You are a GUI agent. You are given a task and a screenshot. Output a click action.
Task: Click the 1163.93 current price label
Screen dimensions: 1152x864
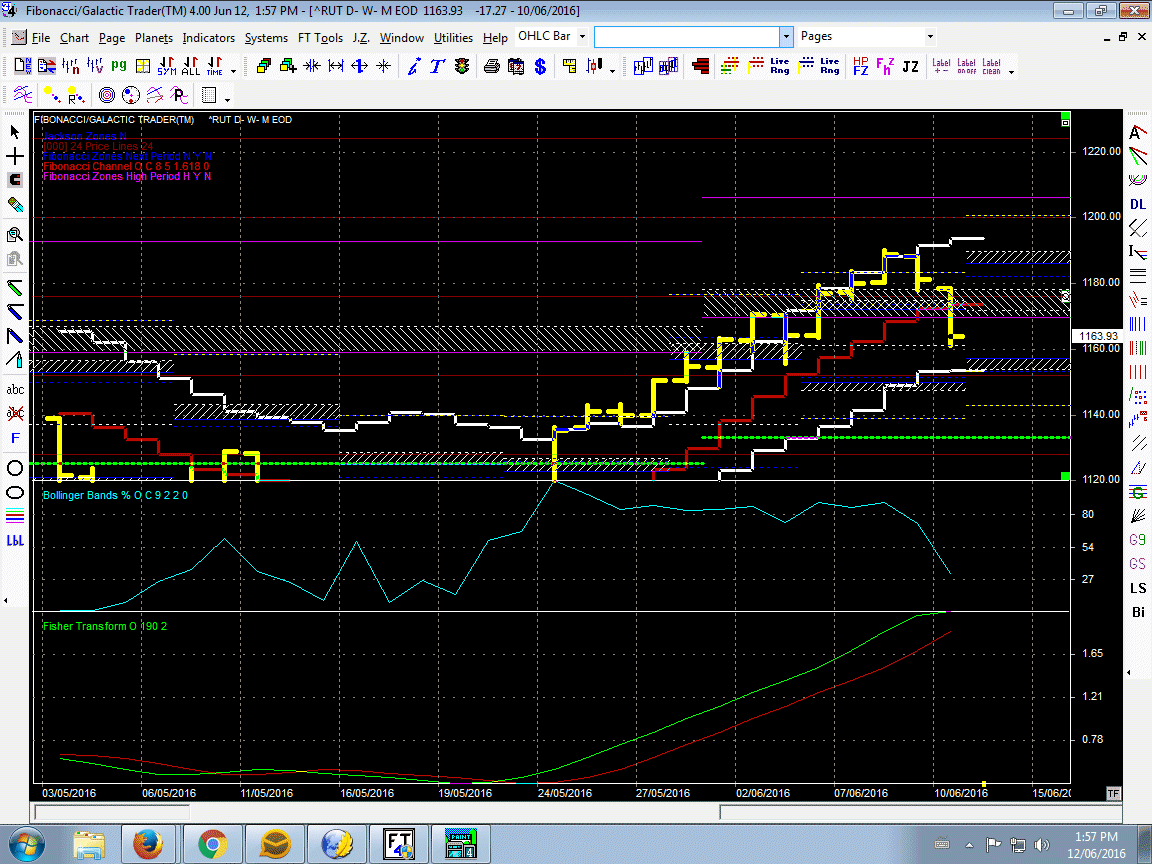click(x=1098, y=336)
